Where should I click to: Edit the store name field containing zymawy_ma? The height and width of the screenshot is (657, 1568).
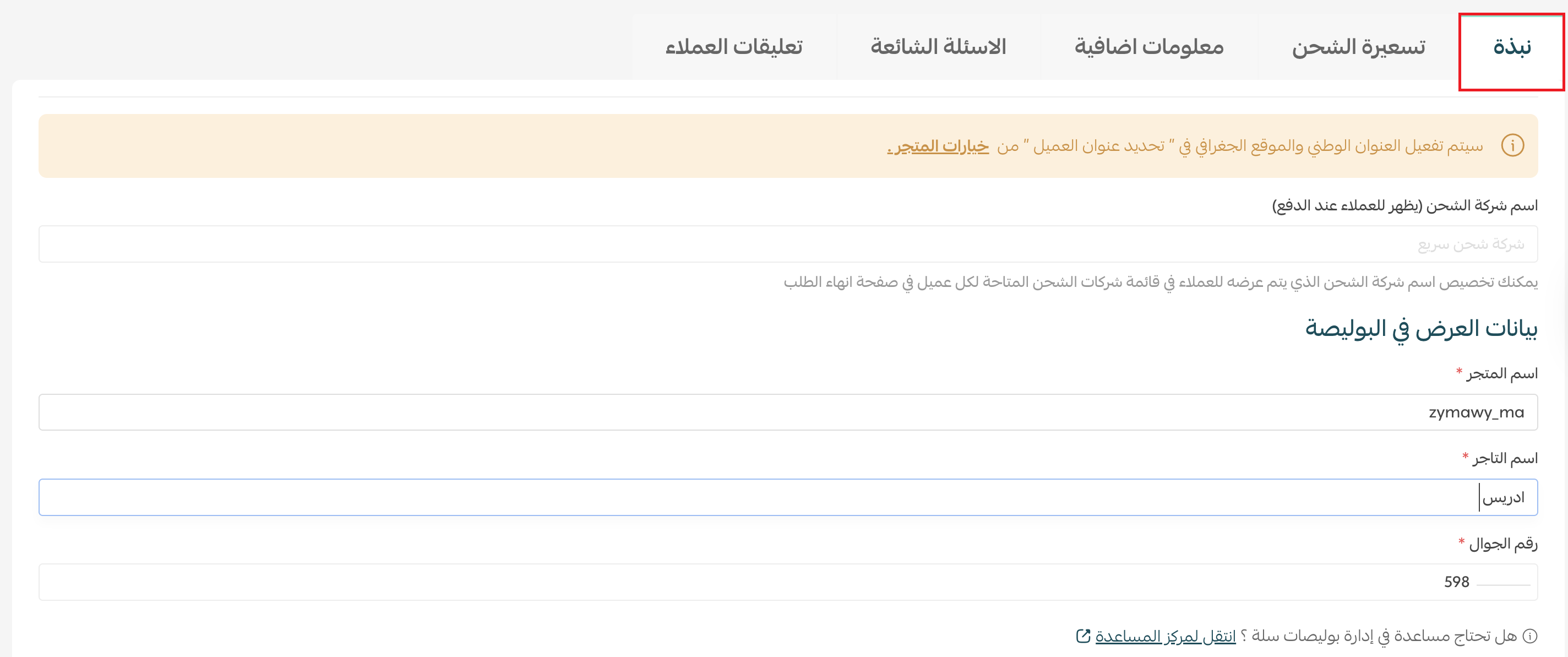click(x=788, y=412)
